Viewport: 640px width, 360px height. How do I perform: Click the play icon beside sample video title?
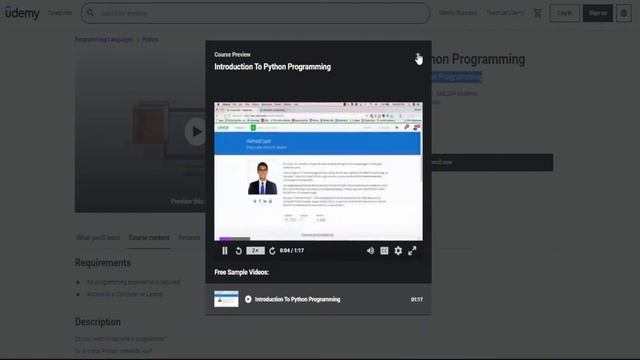248,299
